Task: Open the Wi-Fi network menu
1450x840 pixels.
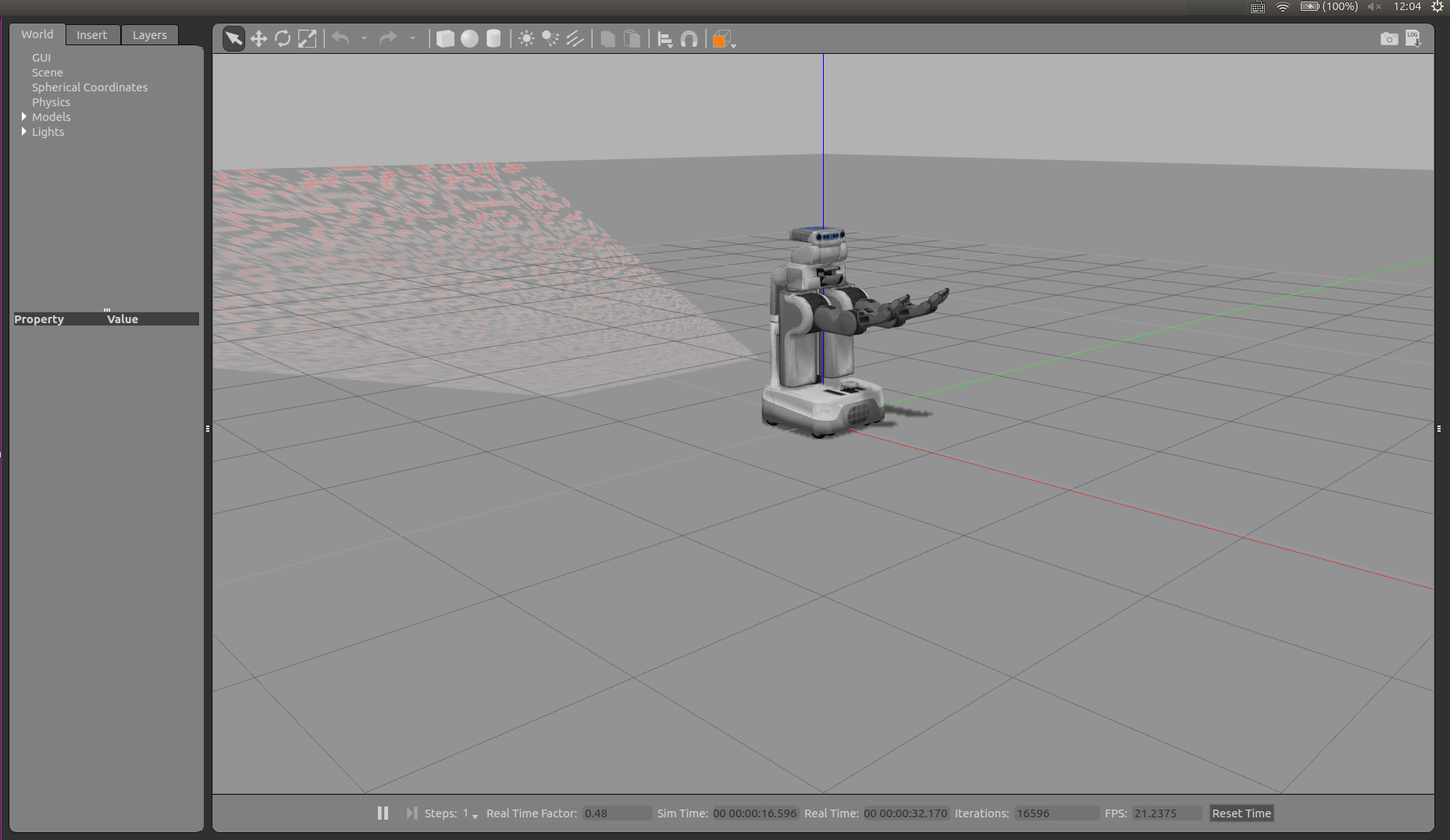Action: 1283,7
